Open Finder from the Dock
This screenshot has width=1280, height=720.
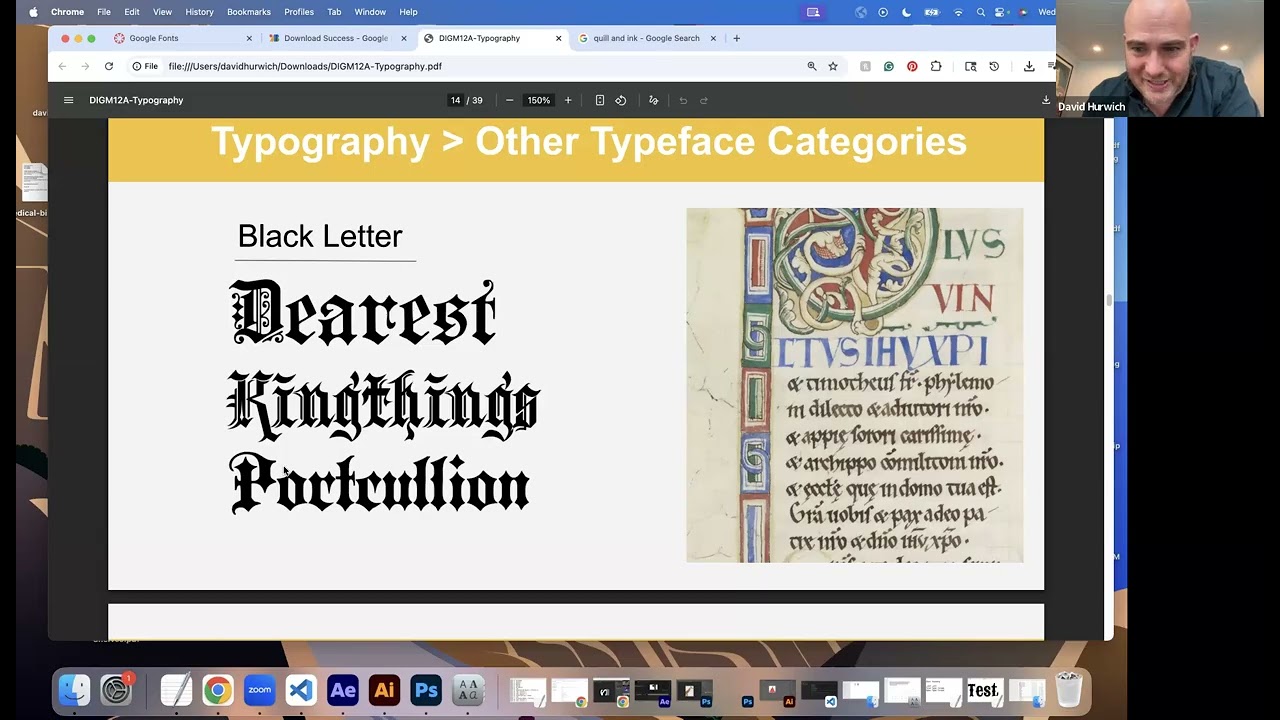pyautogui.click(x=74, y=690)
